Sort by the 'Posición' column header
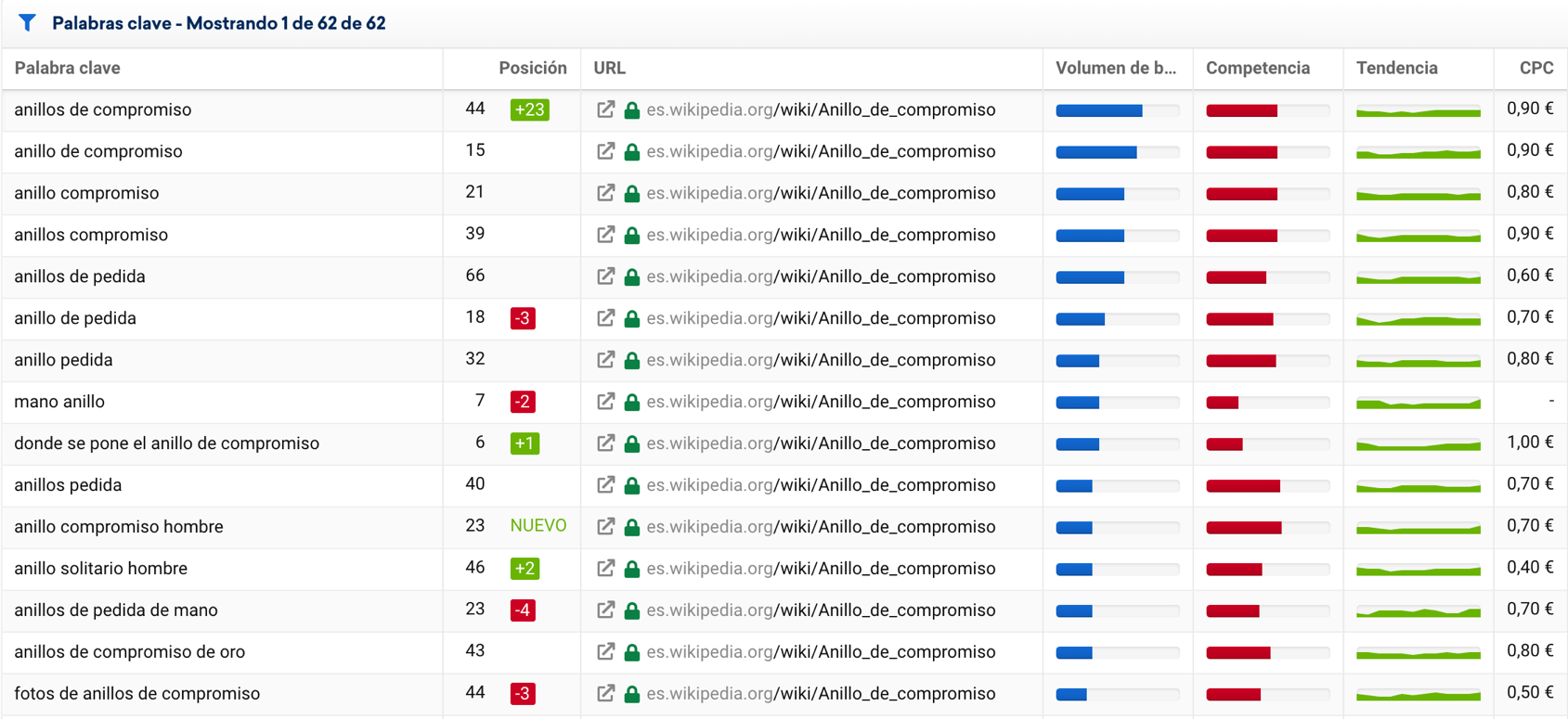Image resolution: width=1568 pixels, height=719 pixels. 533,68
